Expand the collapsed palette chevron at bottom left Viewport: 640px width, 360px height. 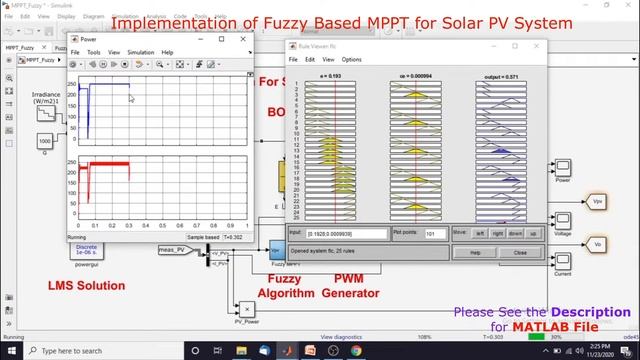9,324
